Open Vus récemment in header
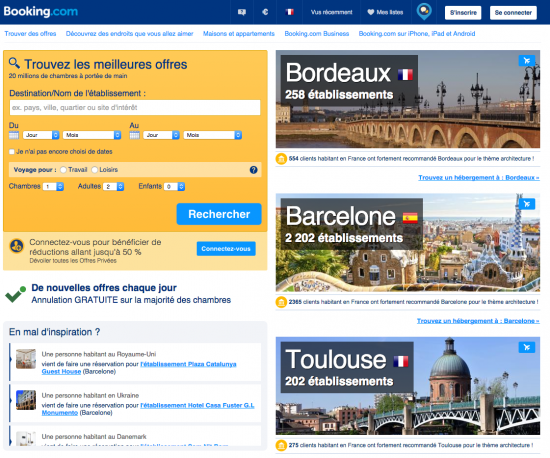This screenshot has width=550, height=458. click(331, 12)
